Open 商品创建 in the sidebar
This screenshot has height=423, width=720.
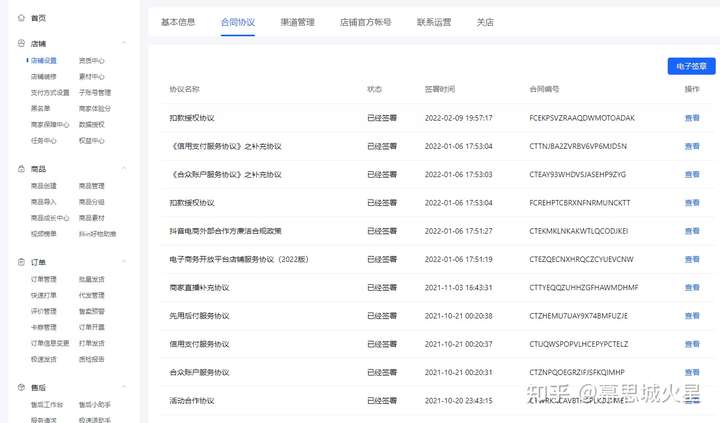point(44,186)
